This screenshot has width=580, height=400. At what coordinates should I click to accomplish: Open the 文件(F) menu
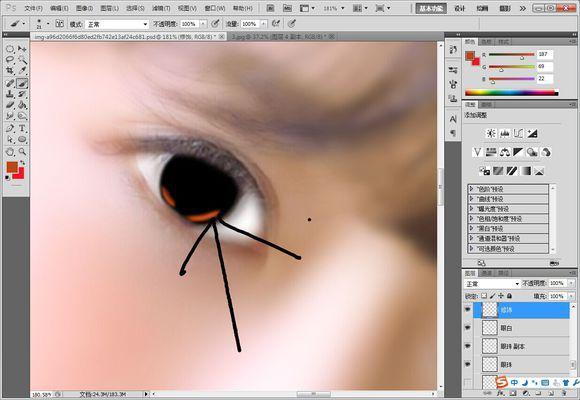33,8
